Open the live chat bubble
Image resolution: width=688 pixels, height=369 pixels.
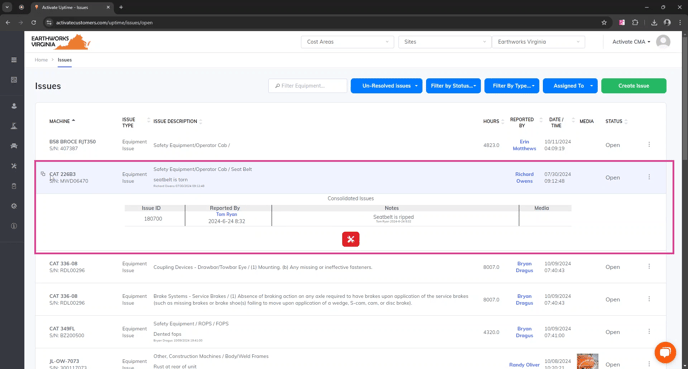click(x=665, y=352)
